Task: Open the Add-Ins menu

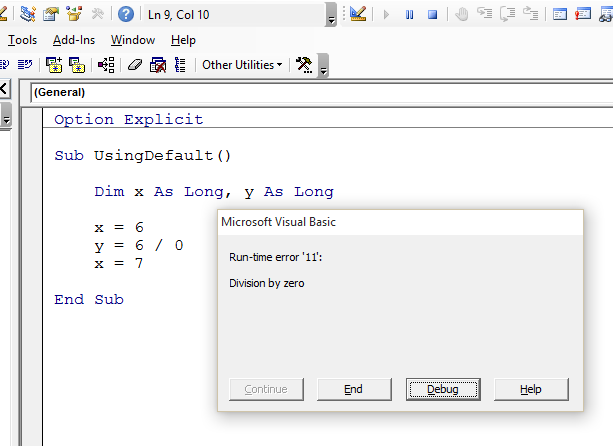Action: click(x=74, y=40)
